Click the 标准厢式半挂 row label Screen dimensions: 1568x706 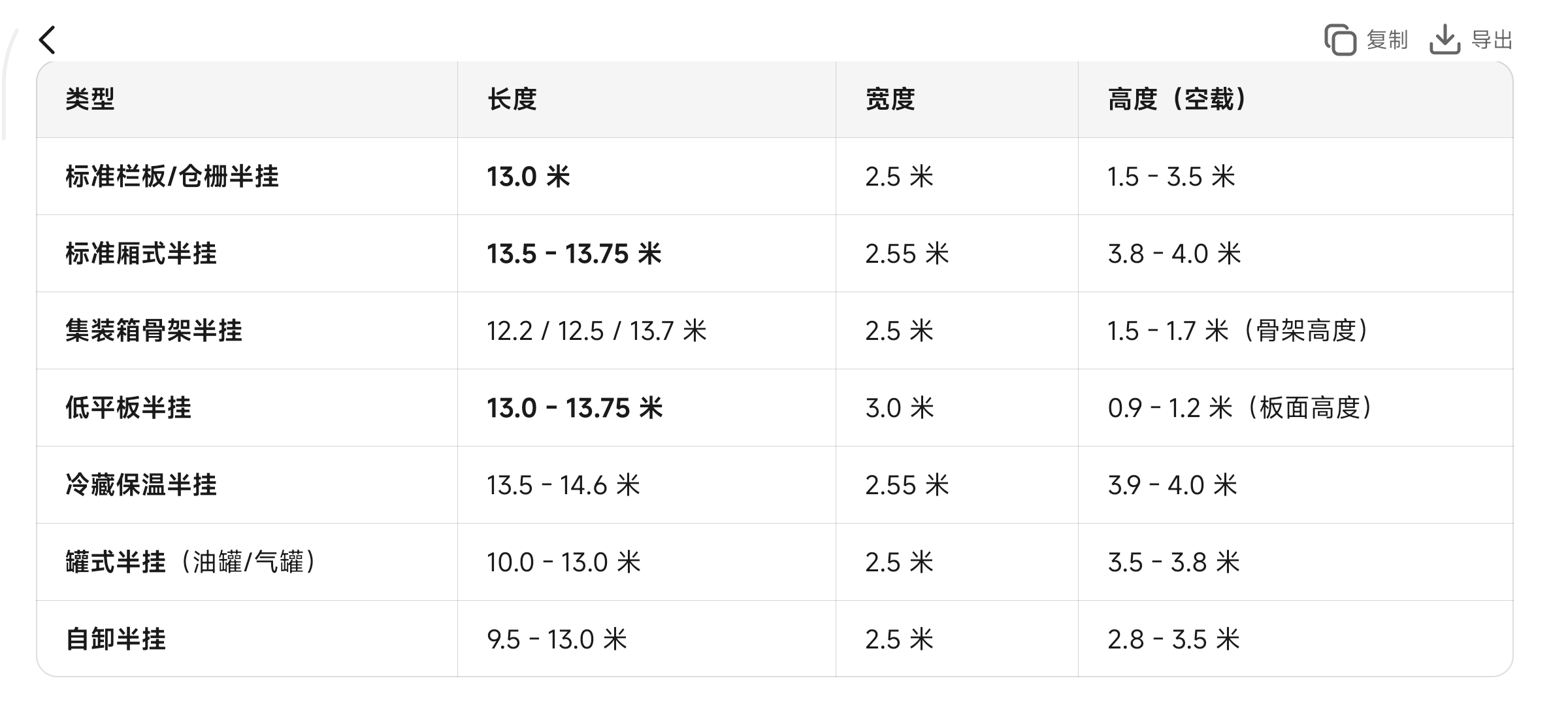pyautogui.click(x=141, y=254)
